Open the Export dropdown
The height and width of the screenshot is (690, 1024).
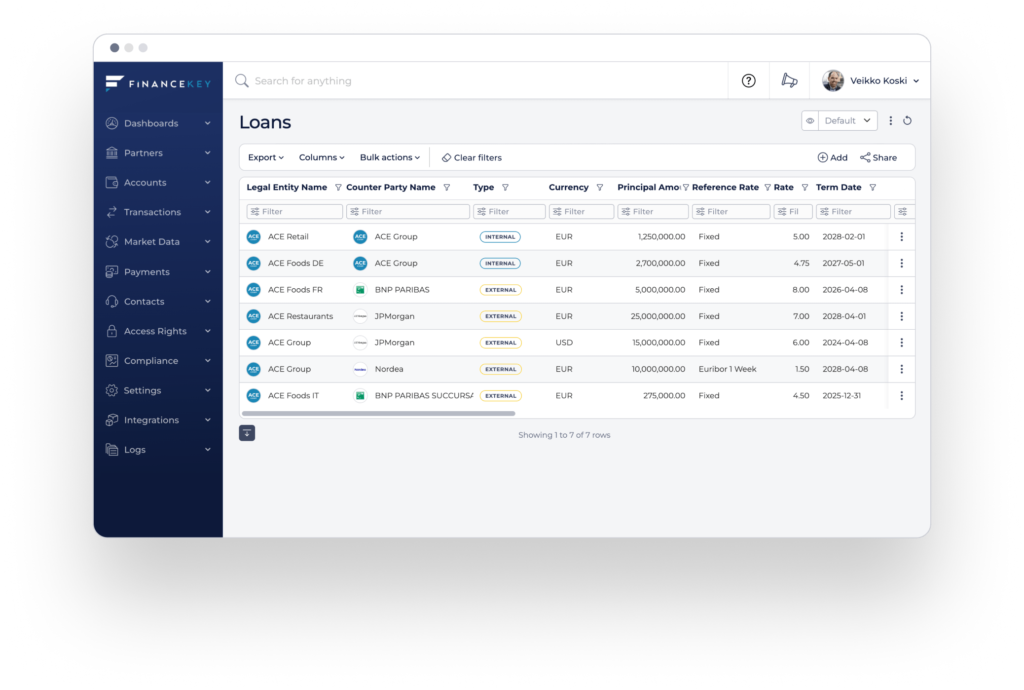[265, 157]
